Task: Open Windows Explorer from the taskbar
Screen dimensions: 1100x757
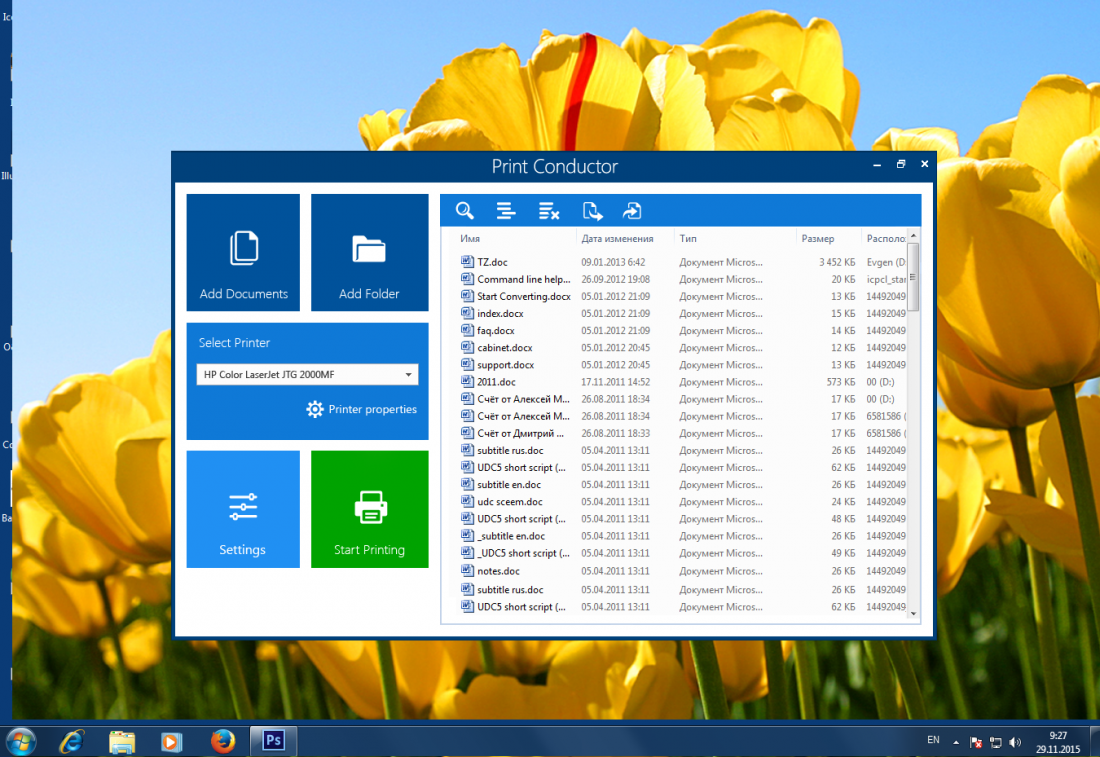Action: tap(122, 742)
